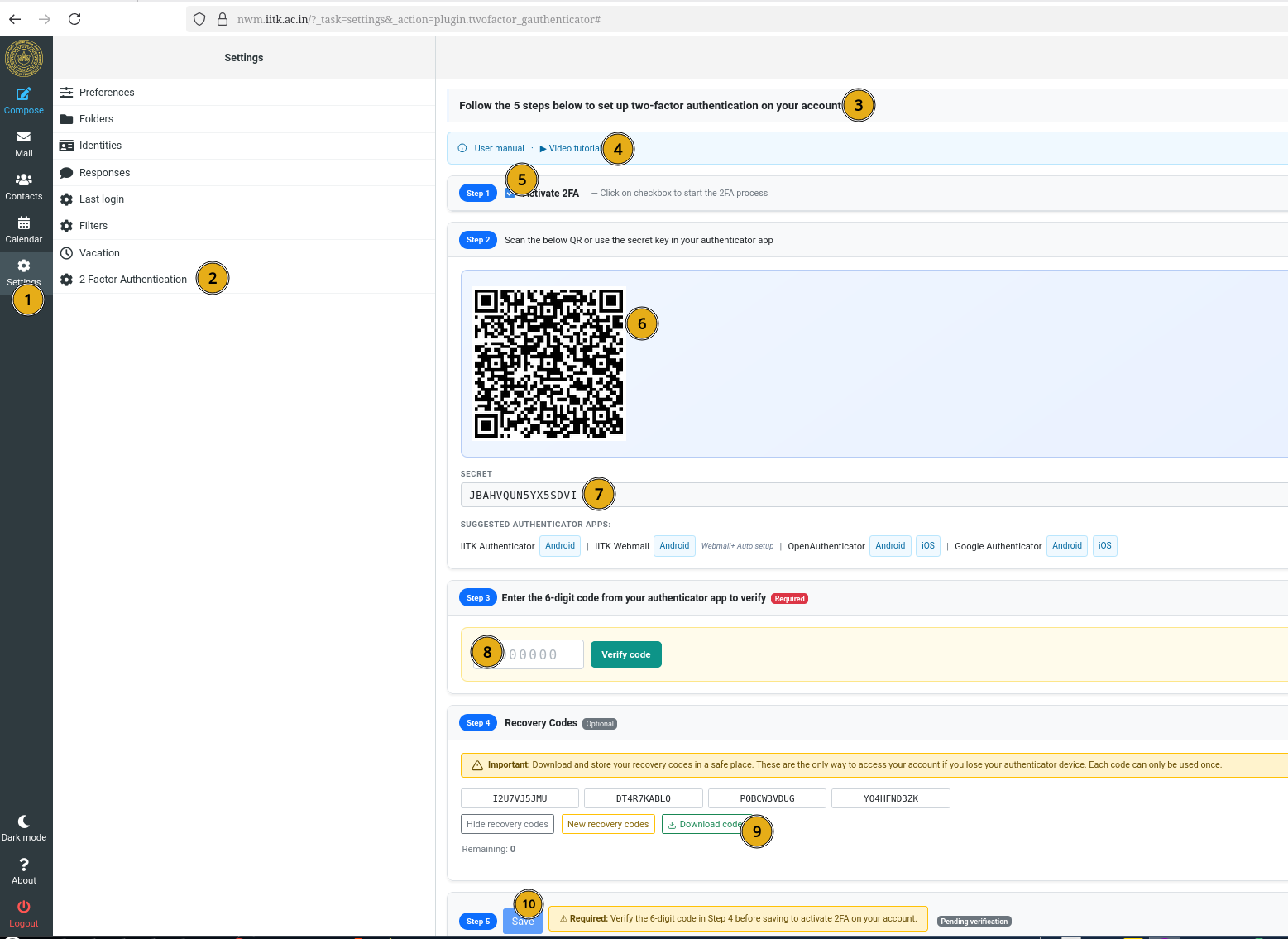Open the Filters settings section

(244, 226)
